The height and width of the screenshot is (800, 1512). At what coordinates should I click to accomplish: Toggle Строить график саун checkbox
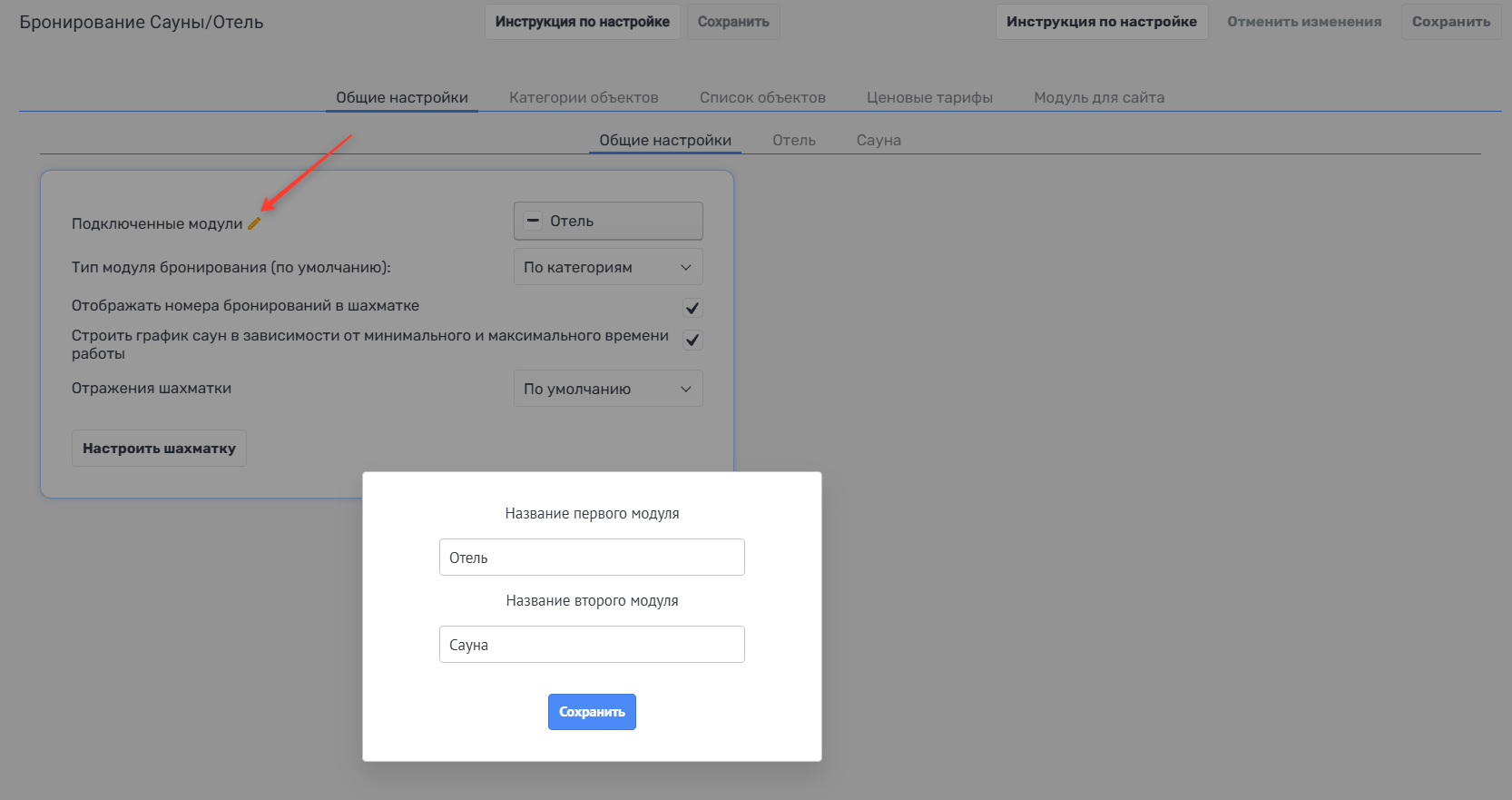coord(692,340)
